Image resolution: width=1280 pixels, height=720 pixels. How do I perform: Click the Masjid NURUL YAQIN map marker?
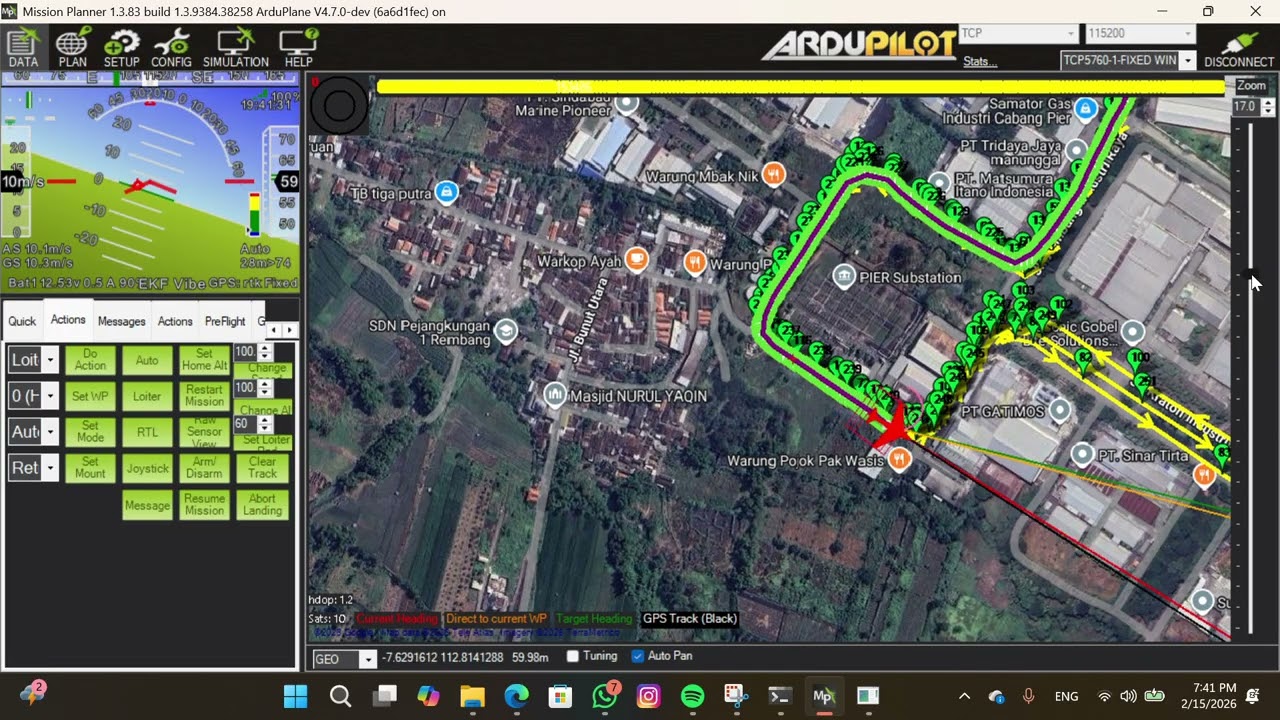[555, 395]
